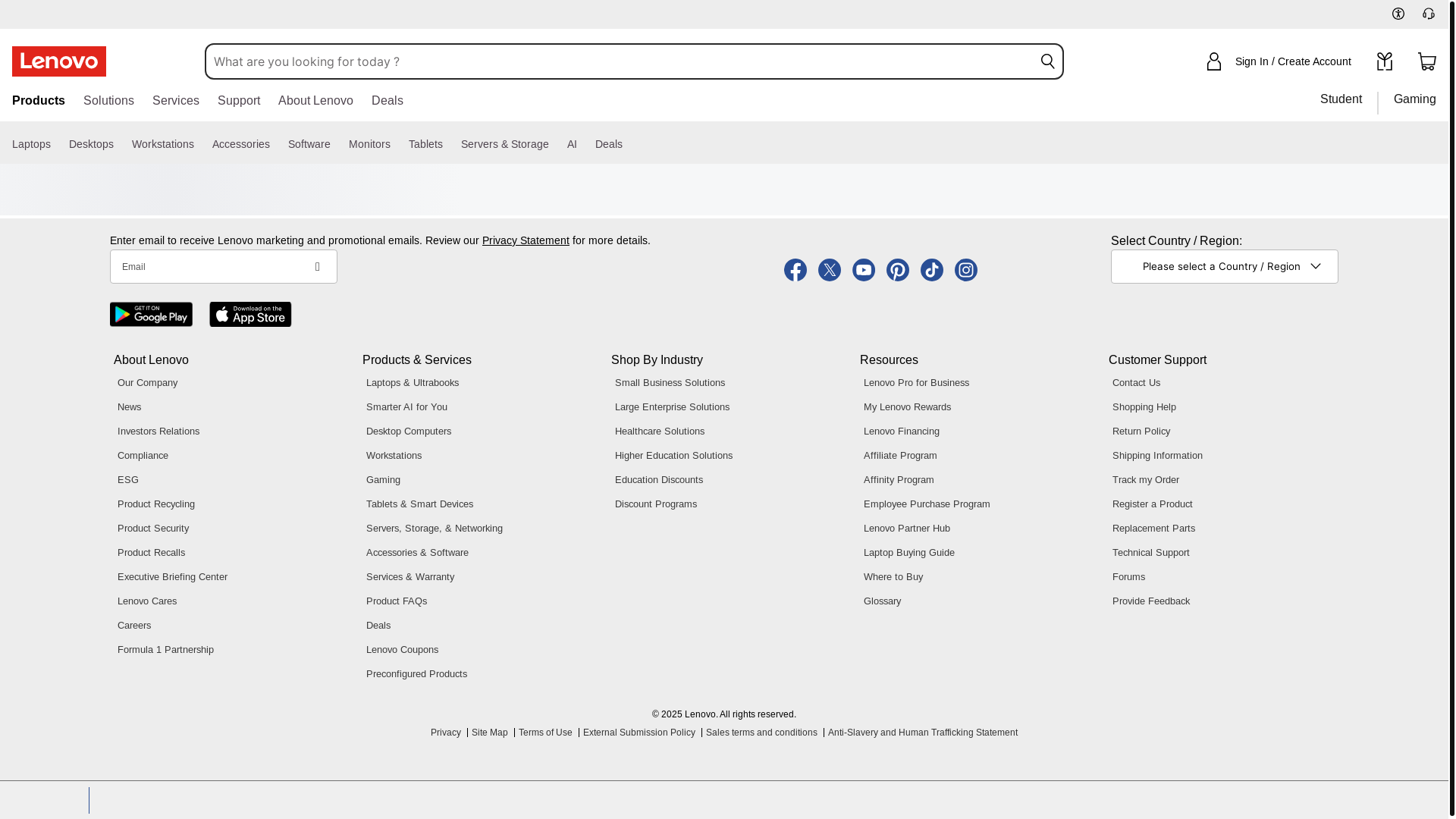Image resolution: width=1456 pixels, height=819 pixels.
Task: Open Anti-Slavery and Human Trafficking Statement
Action: click(923, 733)
